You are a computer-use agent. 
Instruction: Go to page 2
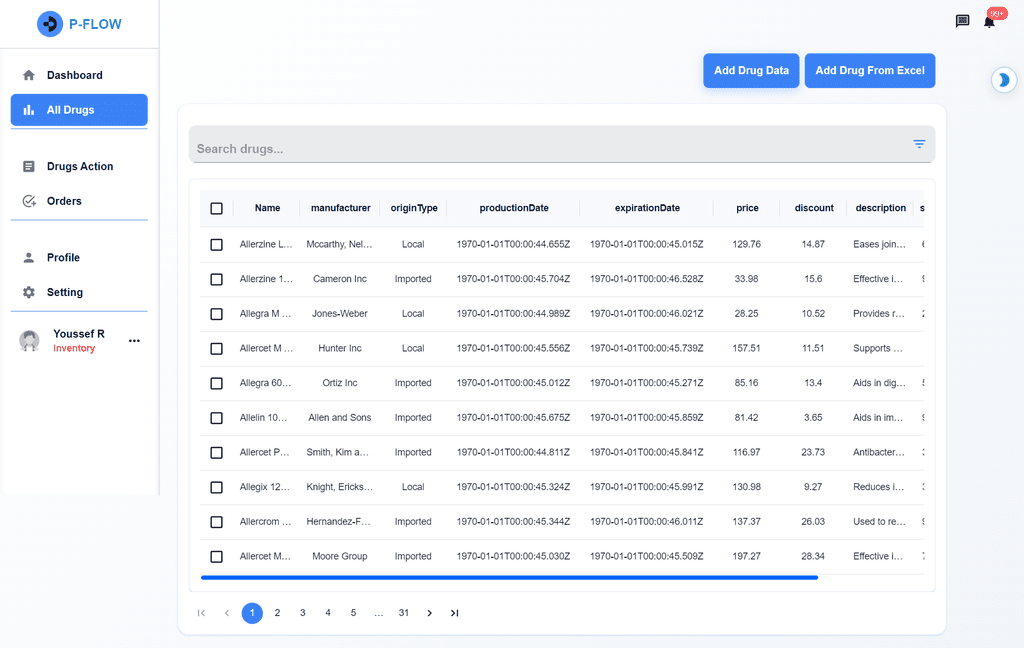pos(278,613)
